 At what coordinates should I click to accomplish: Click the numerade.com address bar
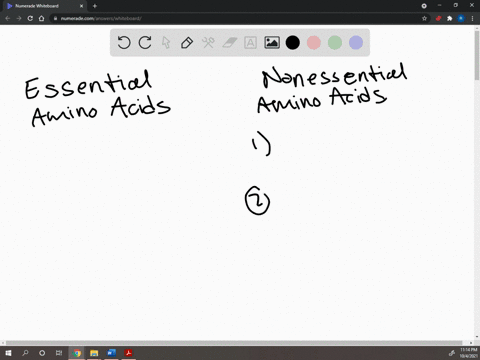[233, 18]
